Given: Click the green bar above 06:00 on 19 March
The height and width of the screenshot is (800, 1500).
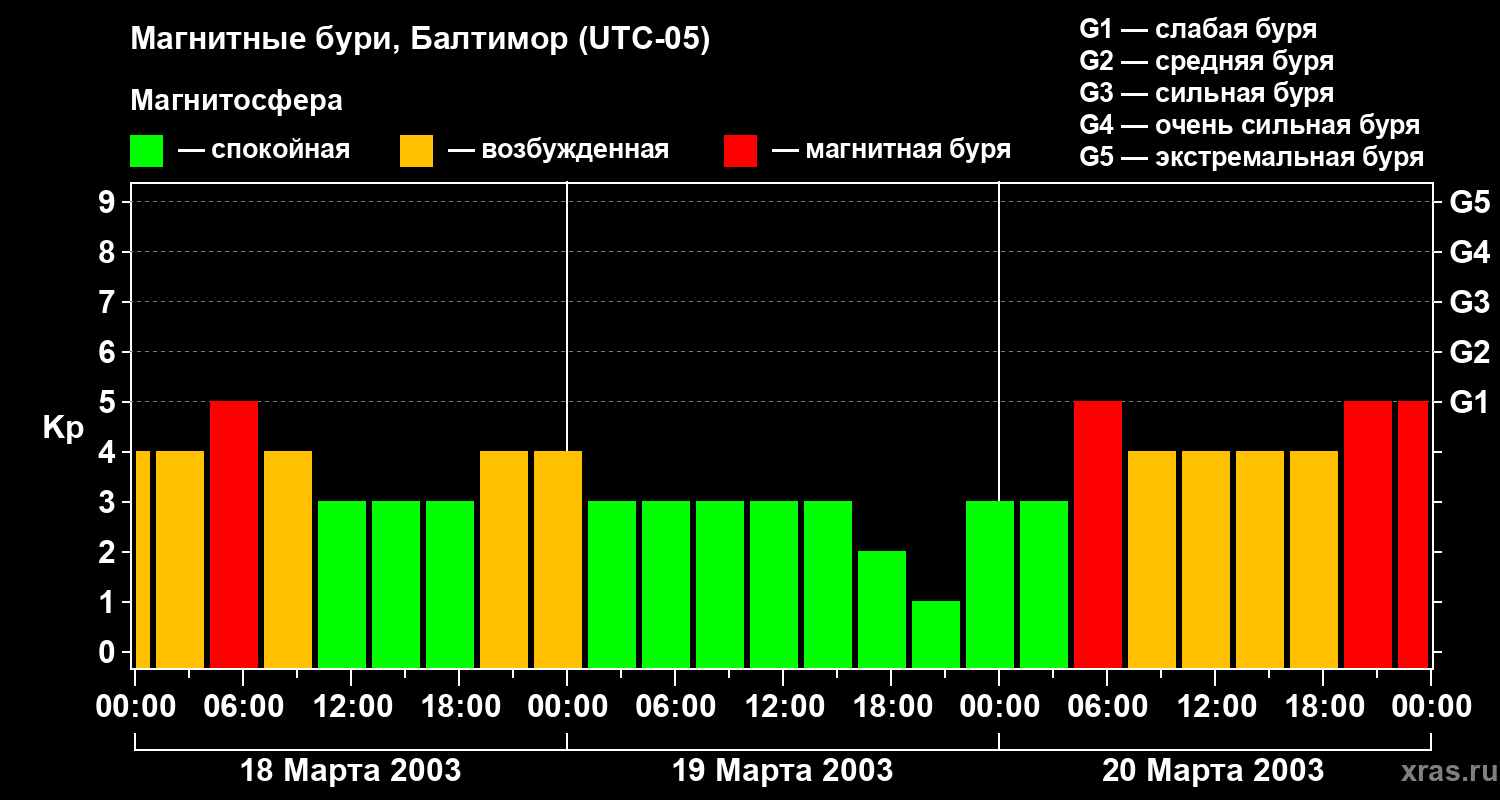Looking at the screenshot, I should pos(666,584).
